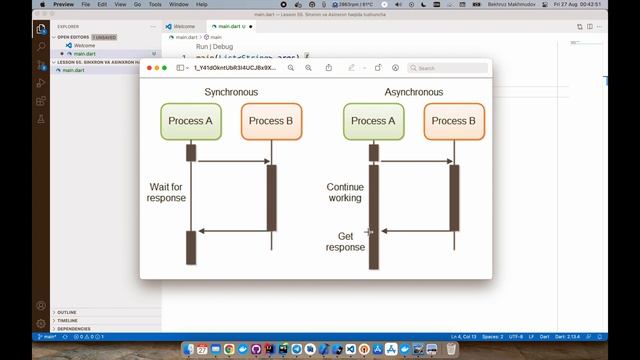Click the notifications bell in status bar
Screen dimensions: 640x360
point(600,337)
